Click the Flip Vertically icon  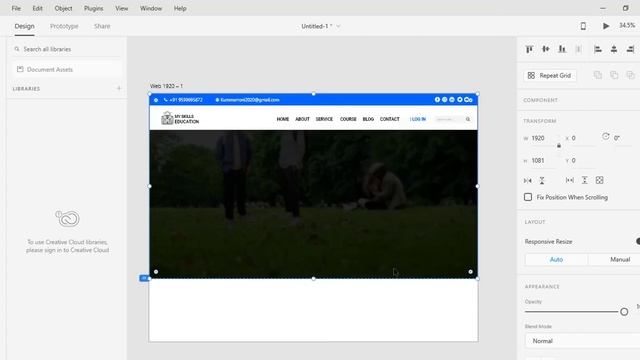542,180
